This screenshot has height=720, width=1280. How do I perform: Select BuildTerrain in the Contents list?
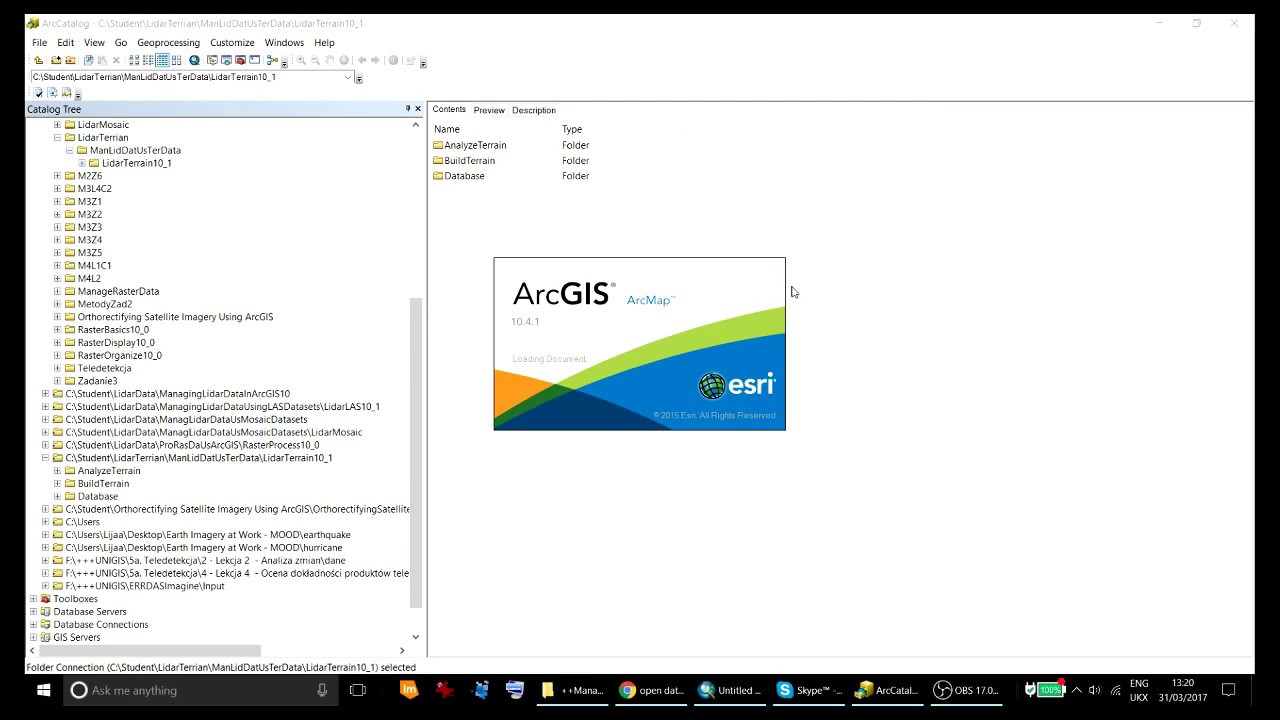point(469,161)
